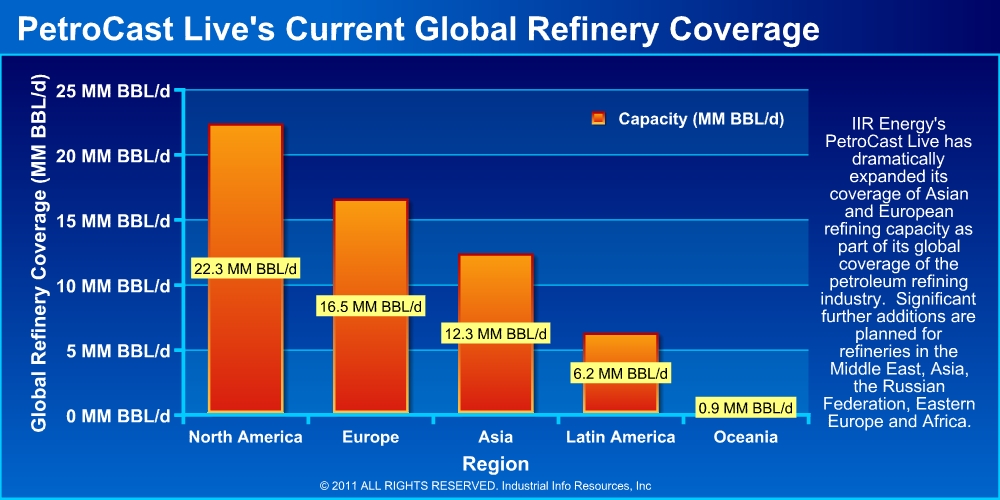Click the 16.5 MM BBL/d data label
The width and height of the screenshot is (1000, 500).
click(x=370, y=305)
